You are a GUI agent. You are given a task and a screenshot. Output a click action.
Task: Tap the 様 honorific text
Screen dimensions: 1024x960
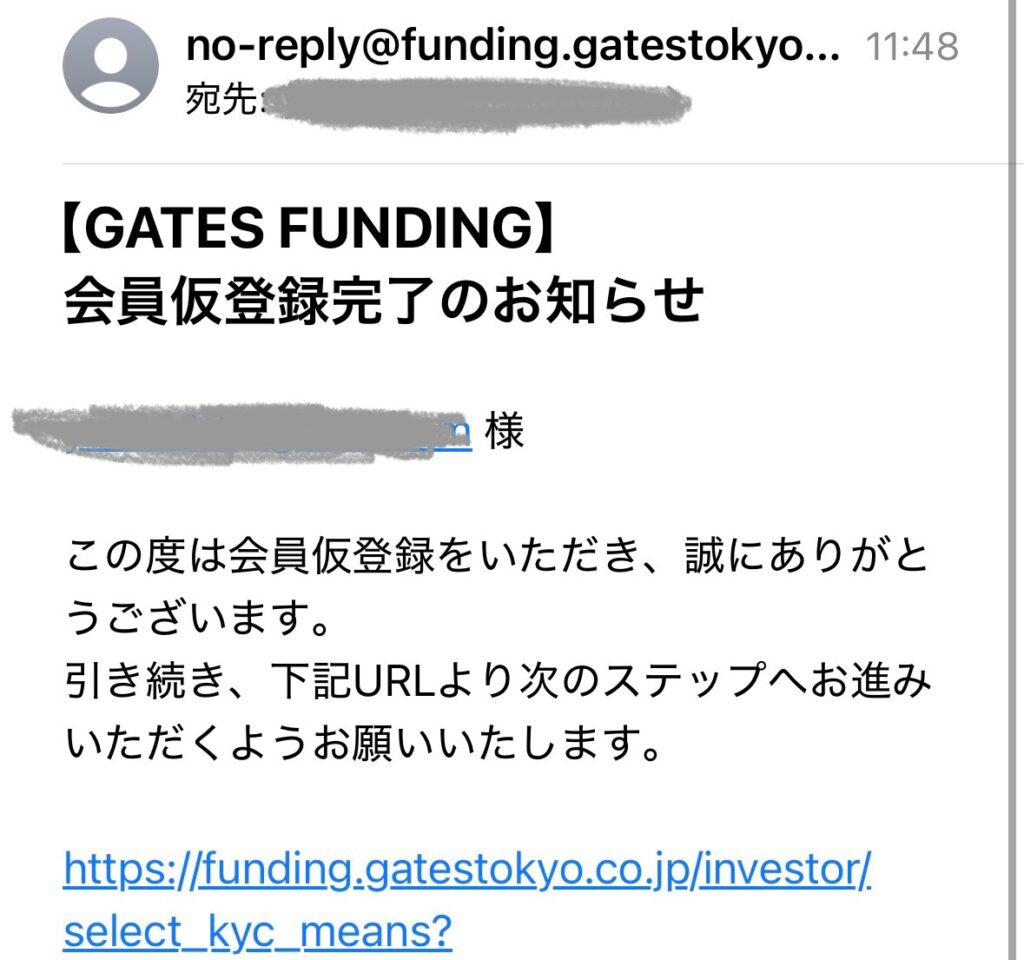tap(504, 432)
